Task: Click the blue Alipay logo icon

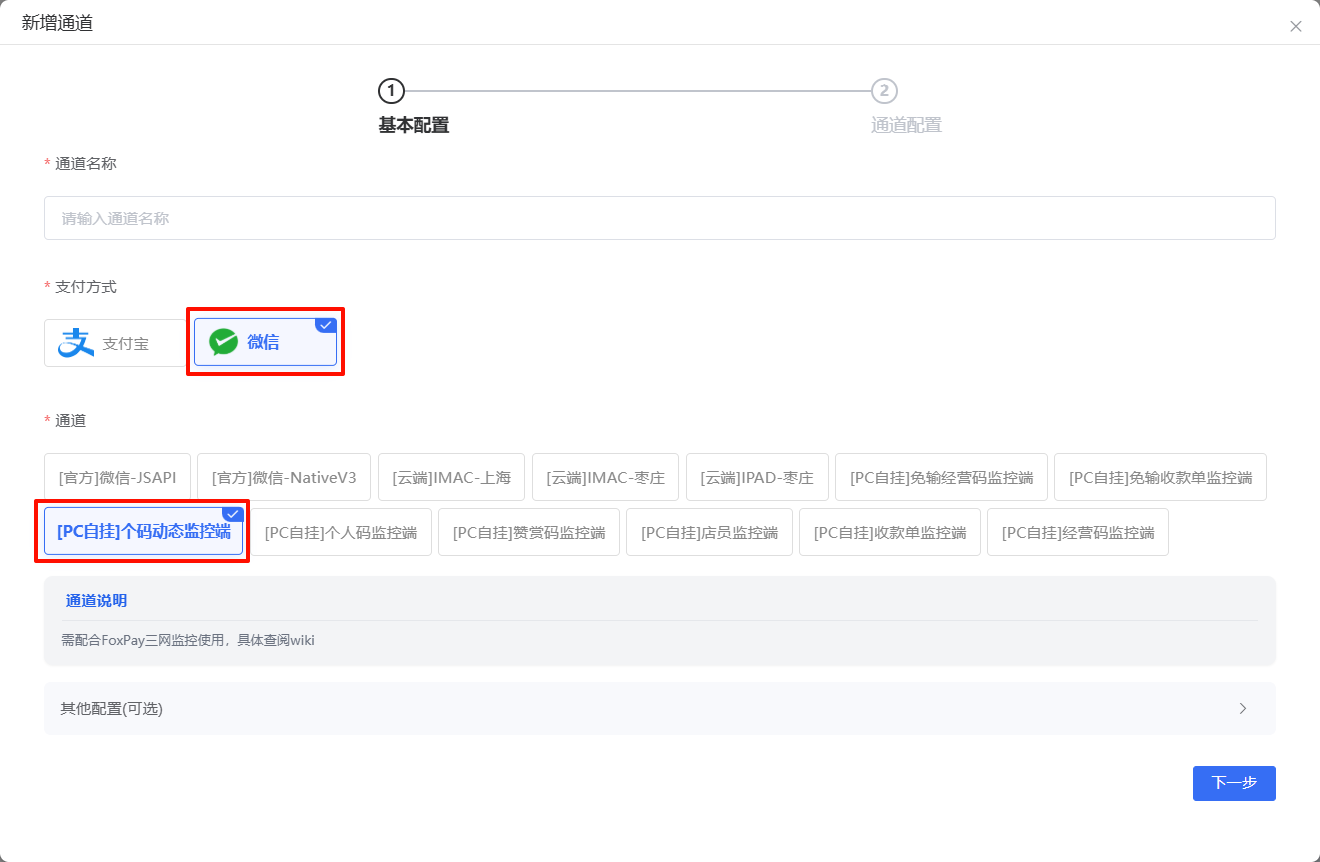Action: (x=76, y=343)
